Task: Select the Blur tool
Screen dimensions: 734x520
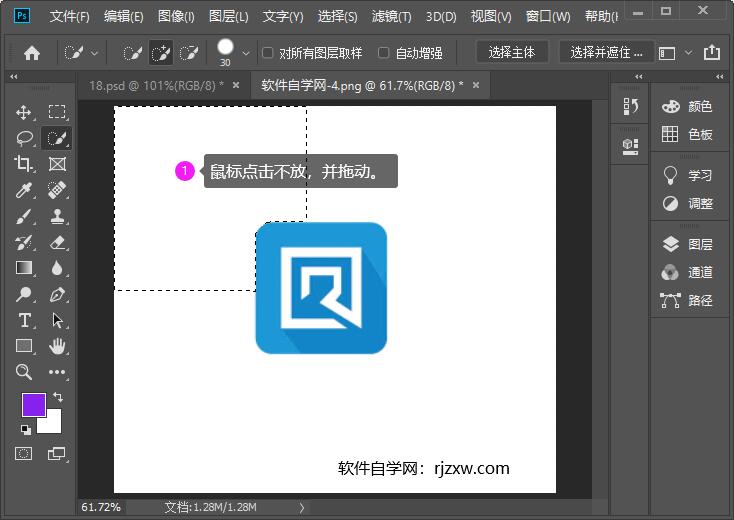Action: [x=57, y=268]
